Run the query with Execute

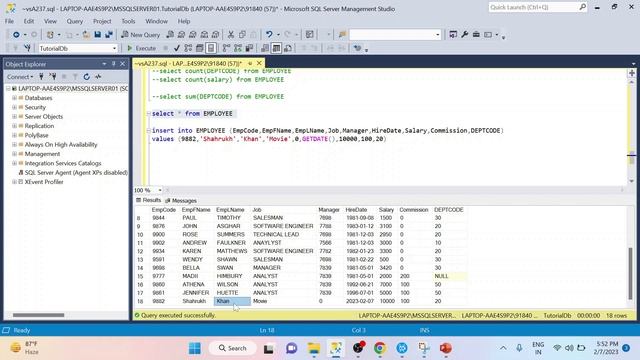tap(142, 48)
